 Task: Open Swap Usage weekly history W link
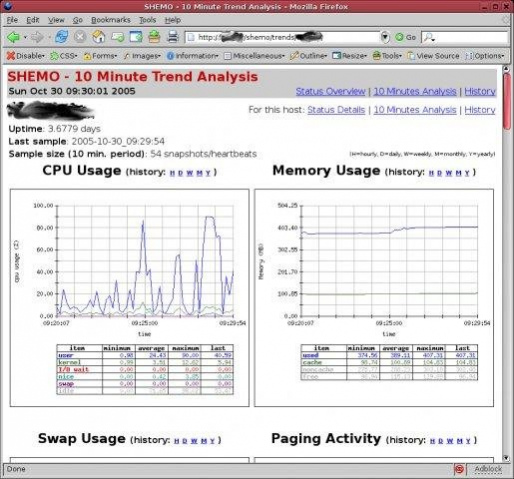pos(194,441)
